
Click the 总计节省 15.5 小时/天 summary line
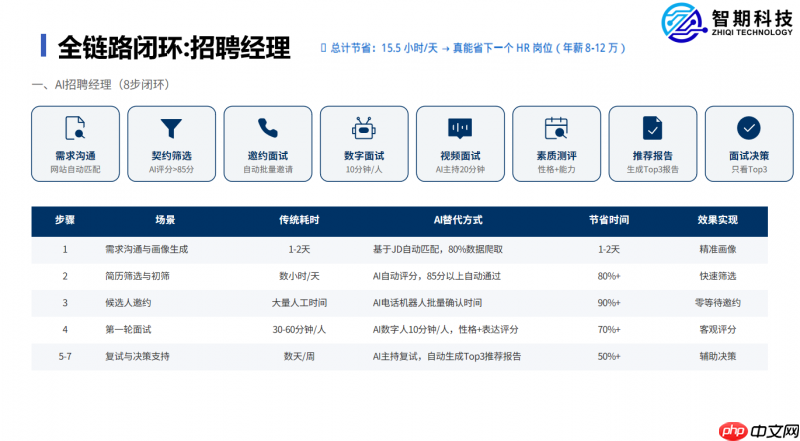point(473,48)
